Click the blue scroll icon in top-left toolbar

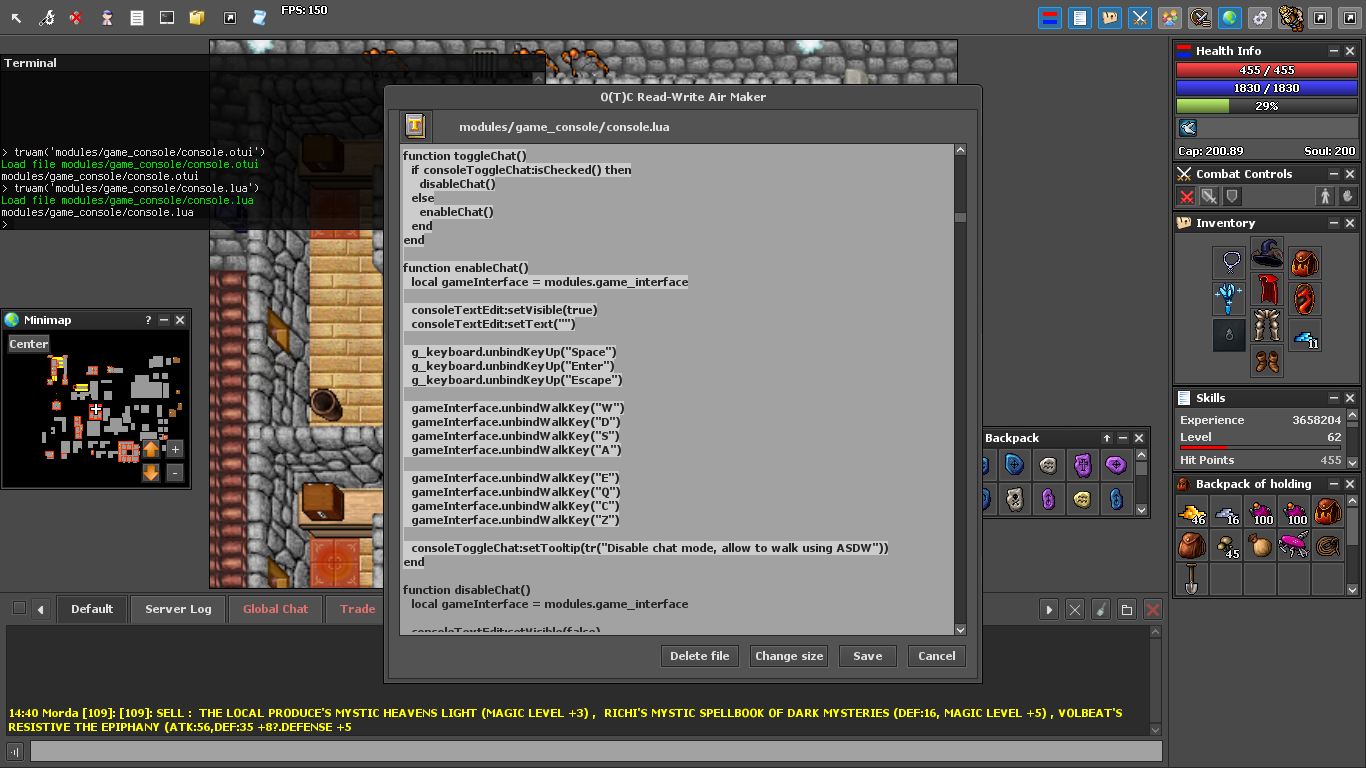click(259, 18)
